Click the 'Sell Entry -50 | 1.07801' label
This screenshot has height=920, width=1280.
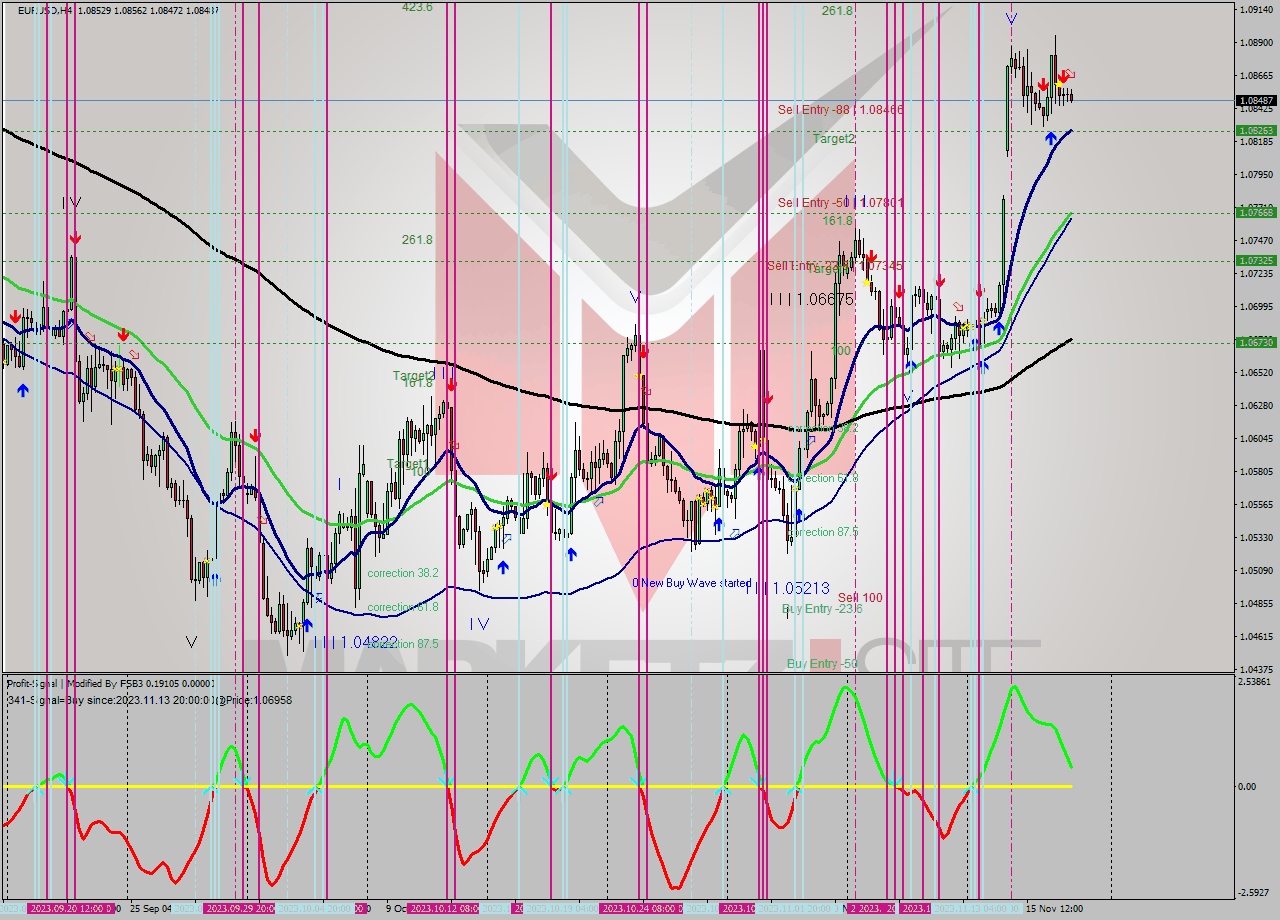pos(841,203)
